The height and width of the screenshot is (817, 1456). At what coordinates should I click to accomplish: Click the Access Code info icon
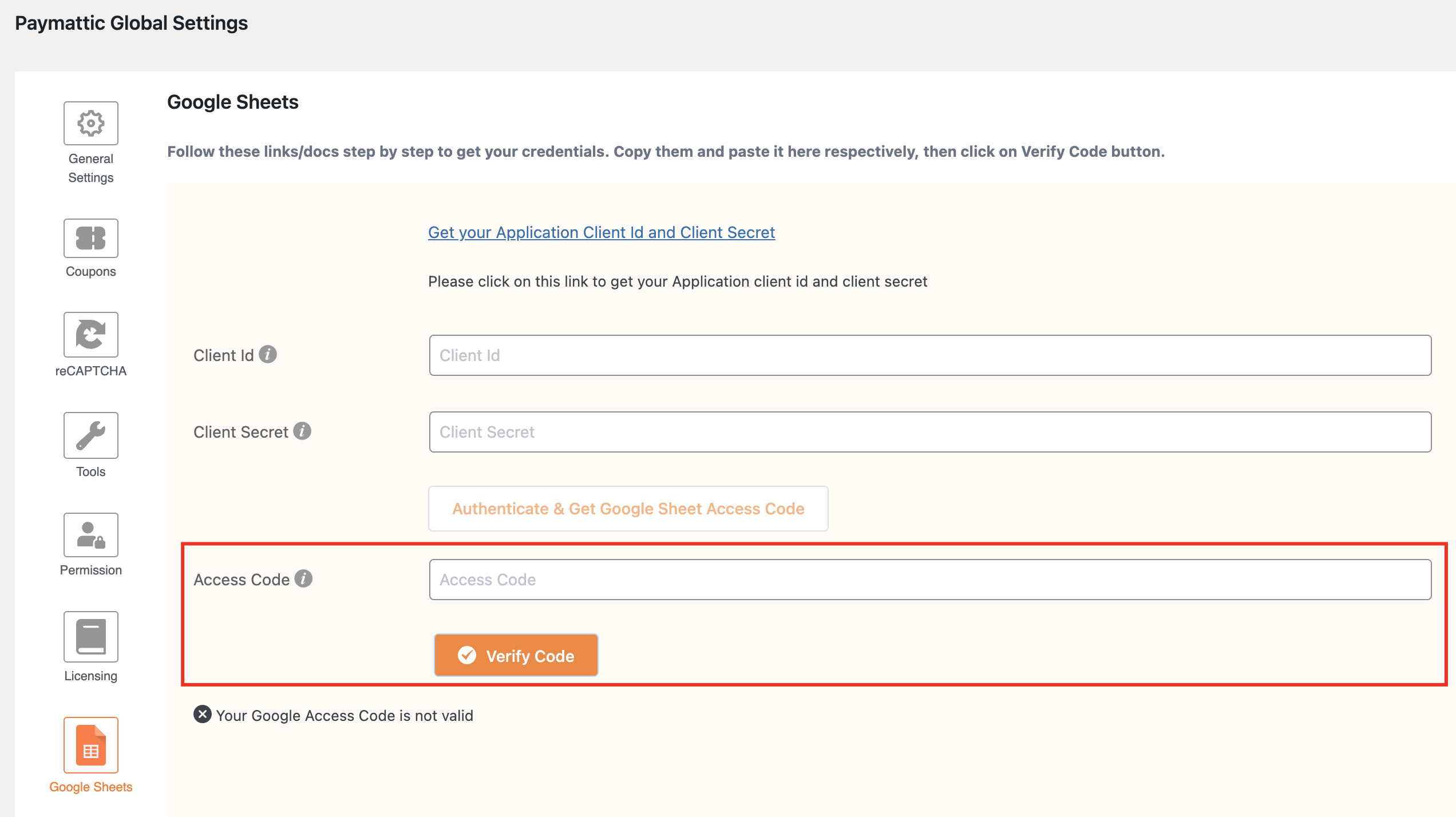pyautogui.click(x=303, y=578)
